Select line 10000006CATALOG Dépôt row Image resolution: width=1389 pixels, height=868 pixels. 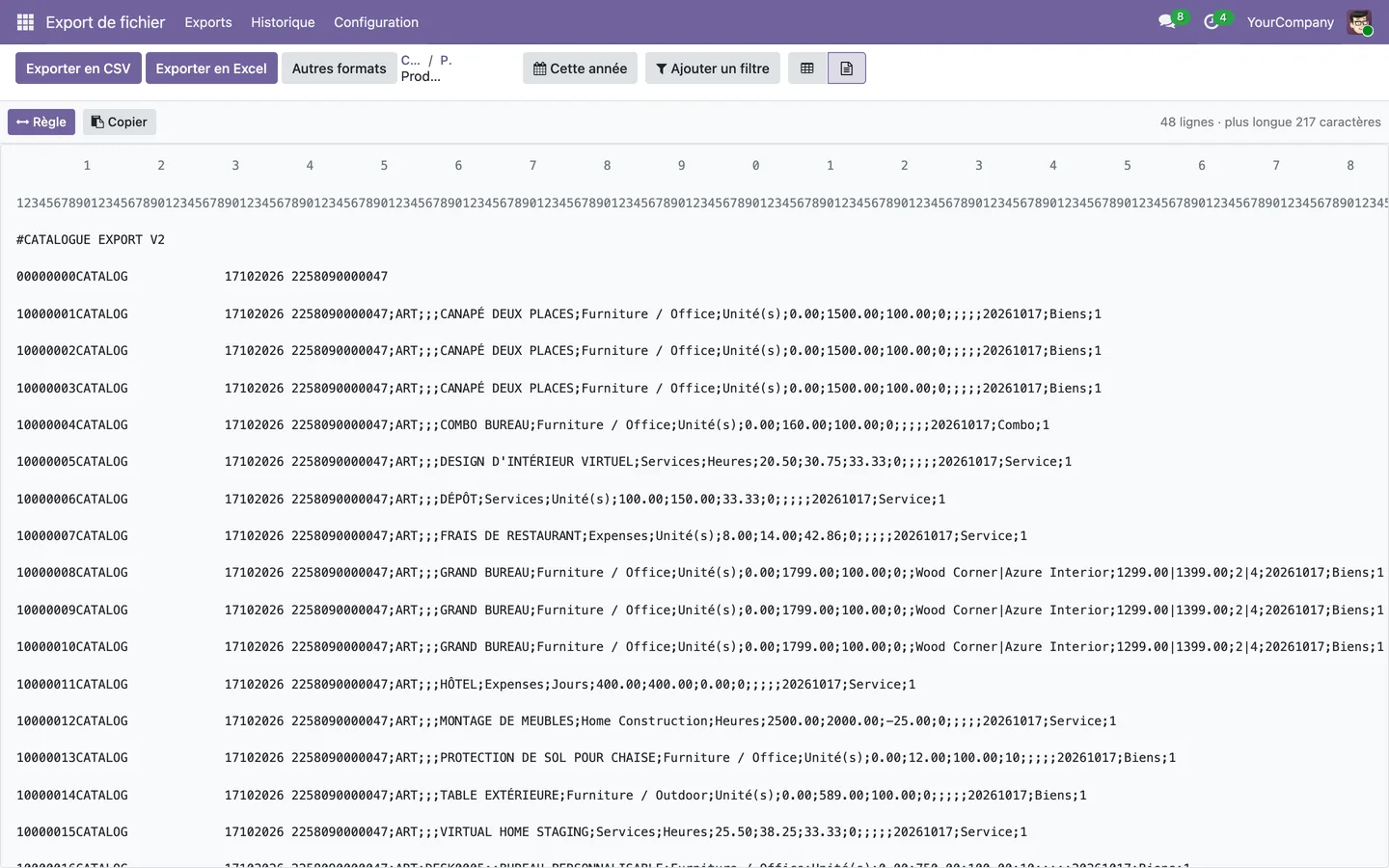(480, 499)
